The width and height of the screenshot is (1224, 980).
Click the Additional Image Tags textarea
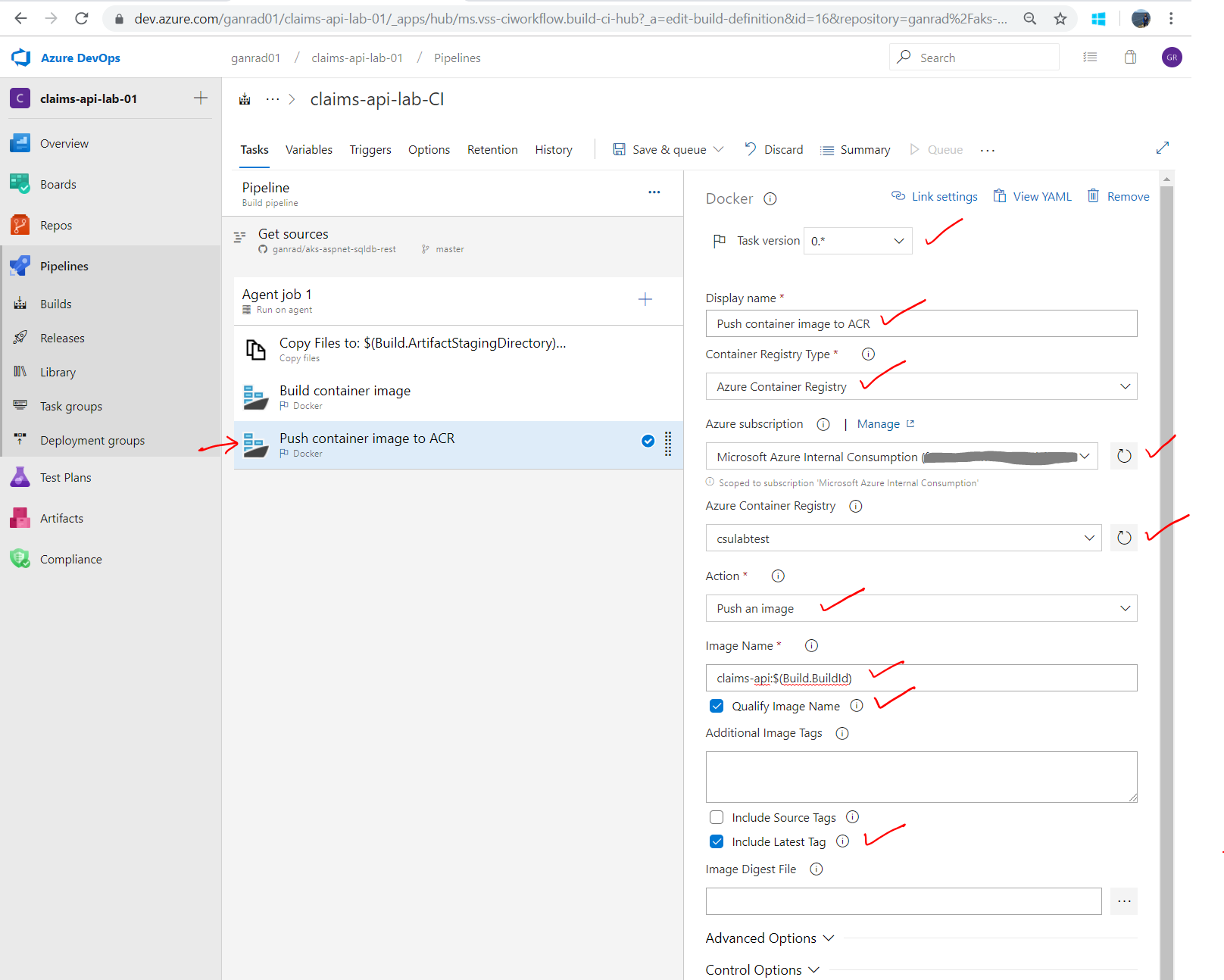pos(921,776)
